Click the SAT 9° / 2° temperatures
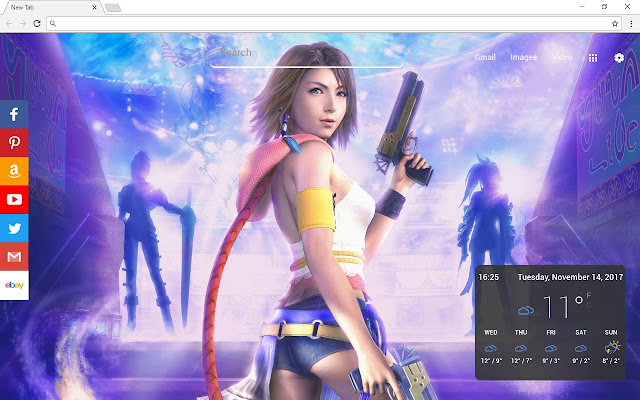This screenshot has width=640, height=400. (581, 361)
